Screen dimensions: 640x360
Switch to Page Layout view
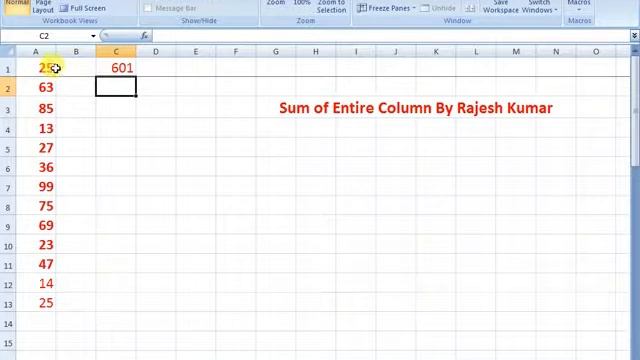(43, 7)
